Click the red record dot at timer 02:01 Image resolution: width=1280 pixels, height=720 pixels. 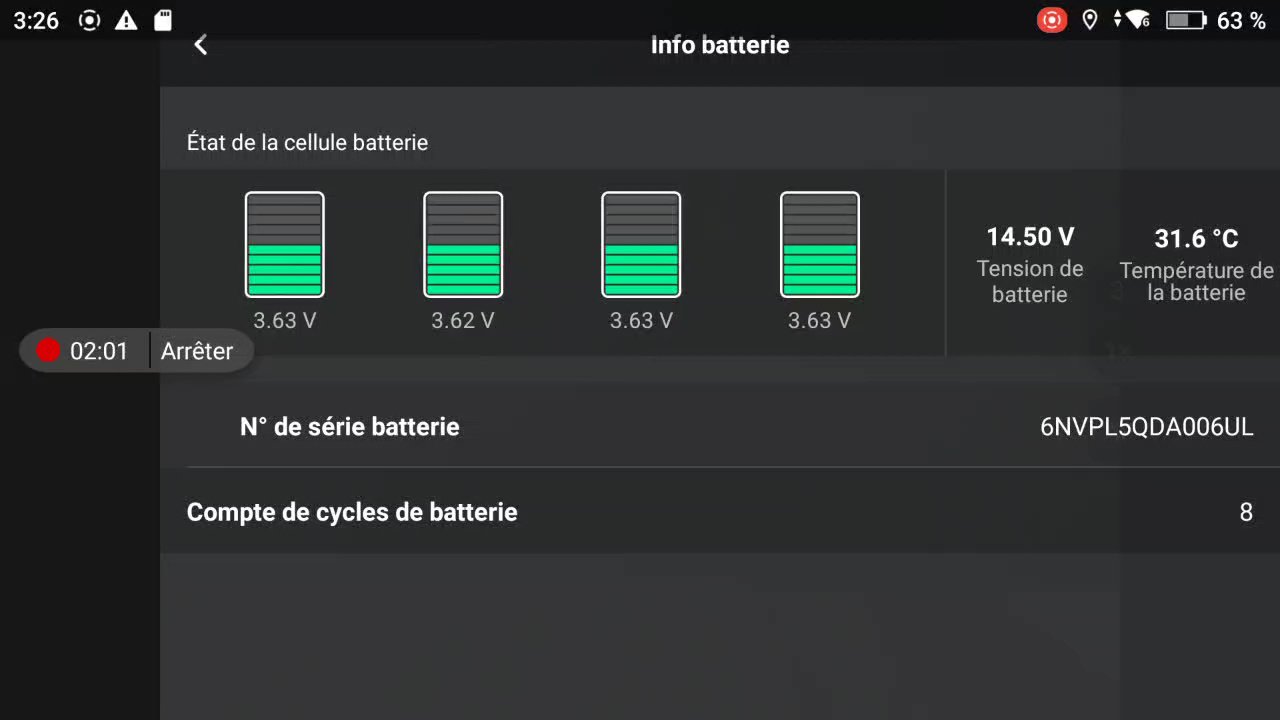tap(48, 351)
